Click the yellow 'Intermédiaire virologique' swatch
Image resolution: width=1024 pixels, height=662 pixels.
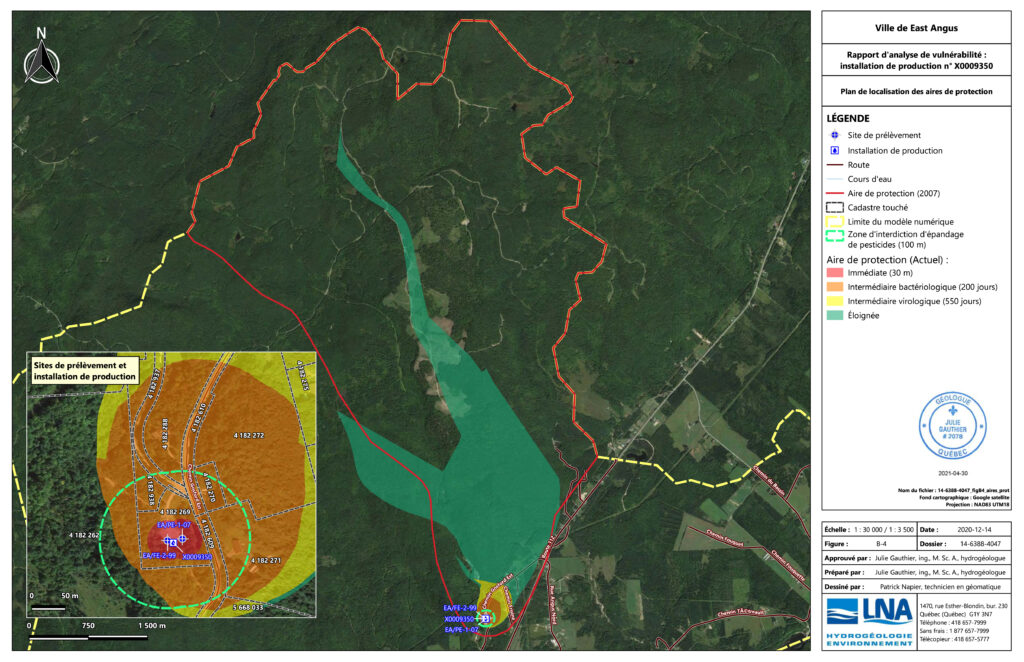[x=835, y=301]
